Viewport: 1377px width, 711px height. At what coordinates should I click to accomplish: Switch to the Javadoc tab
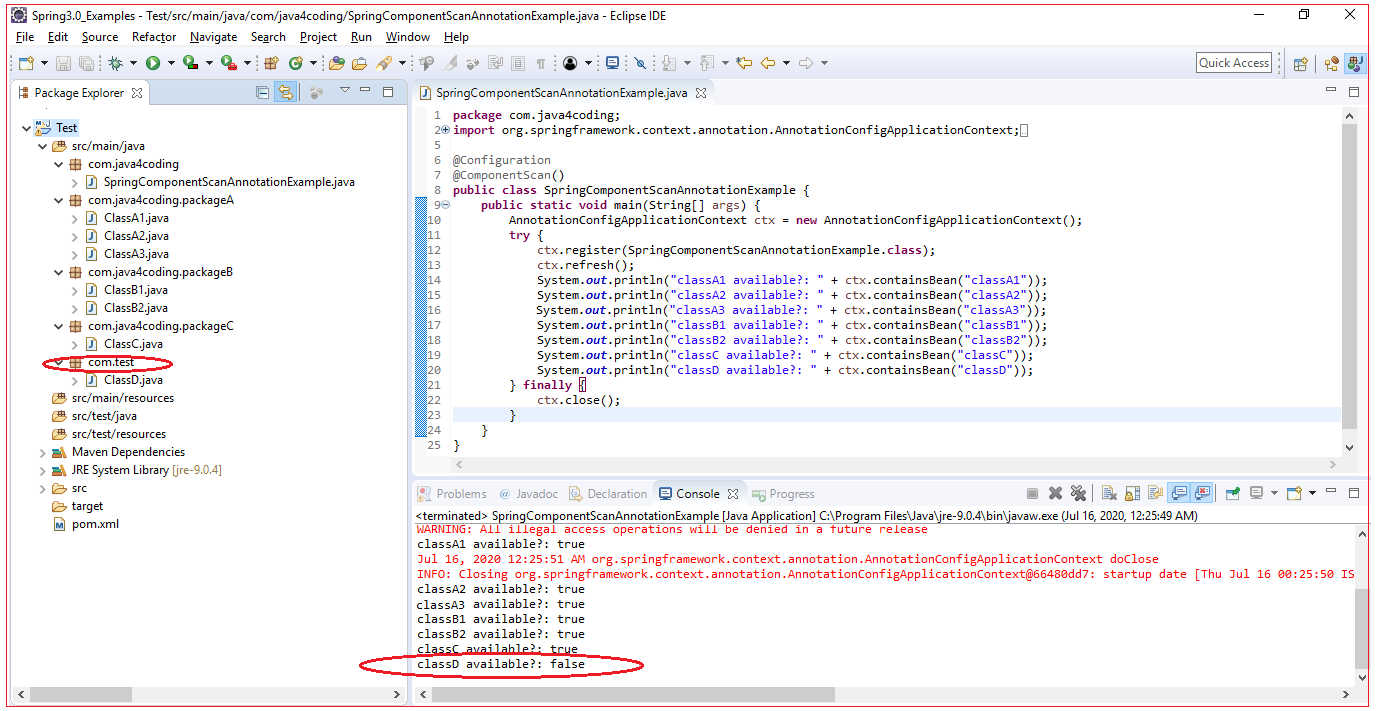point(528,493)
